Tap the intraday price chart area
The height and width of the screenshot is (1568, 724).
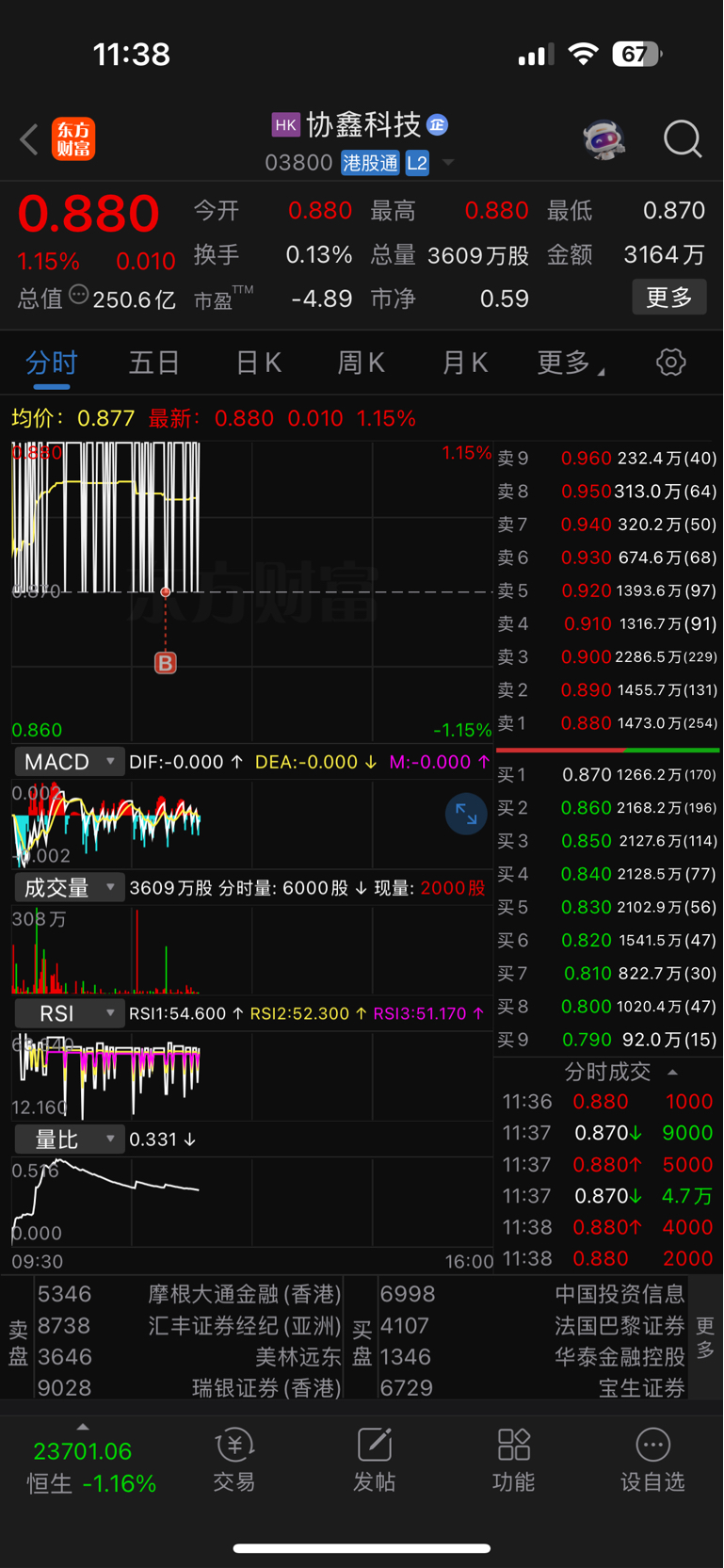[252, 591]
